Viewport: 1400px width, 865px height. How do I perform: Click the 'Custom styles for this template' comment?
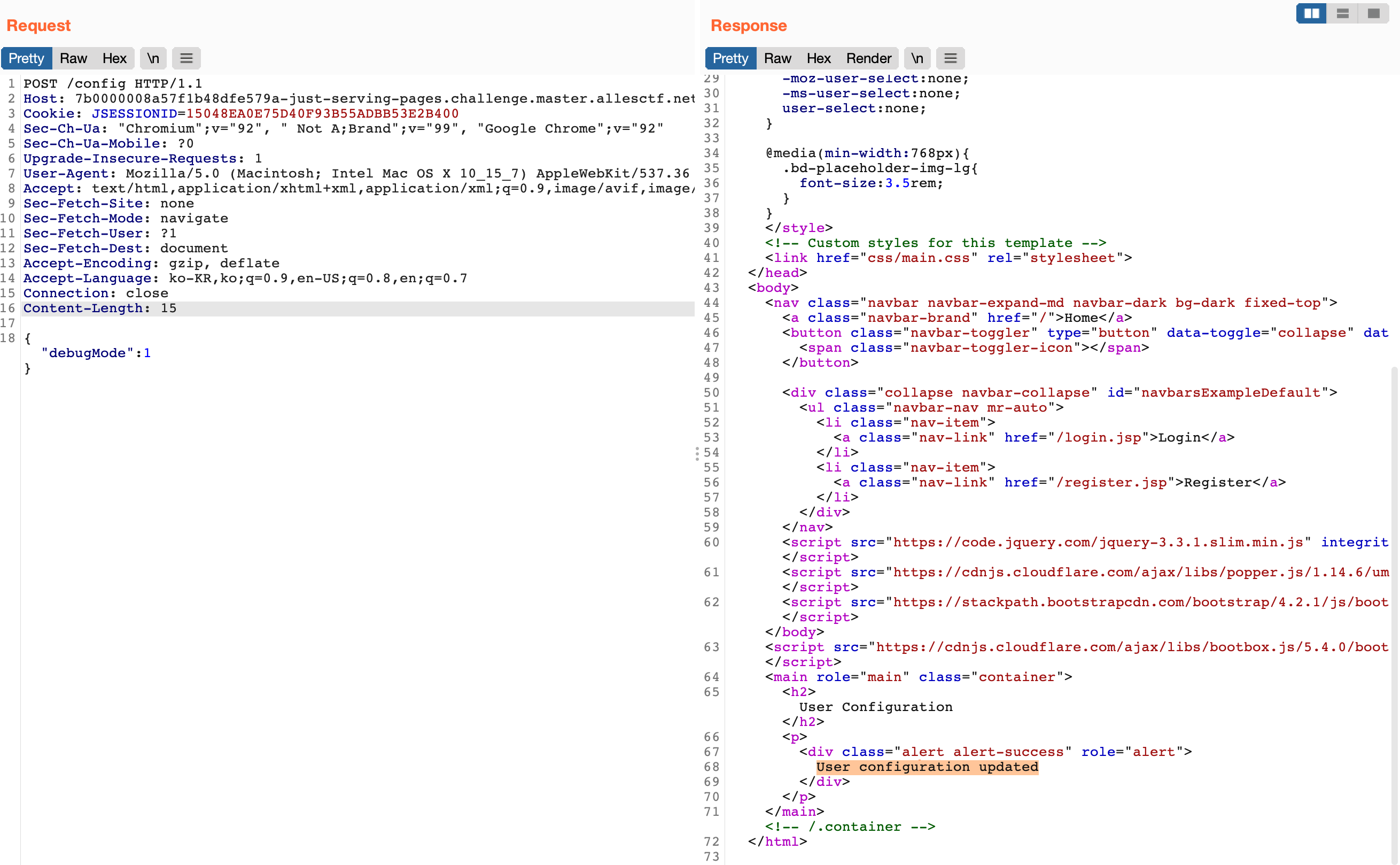936,243
